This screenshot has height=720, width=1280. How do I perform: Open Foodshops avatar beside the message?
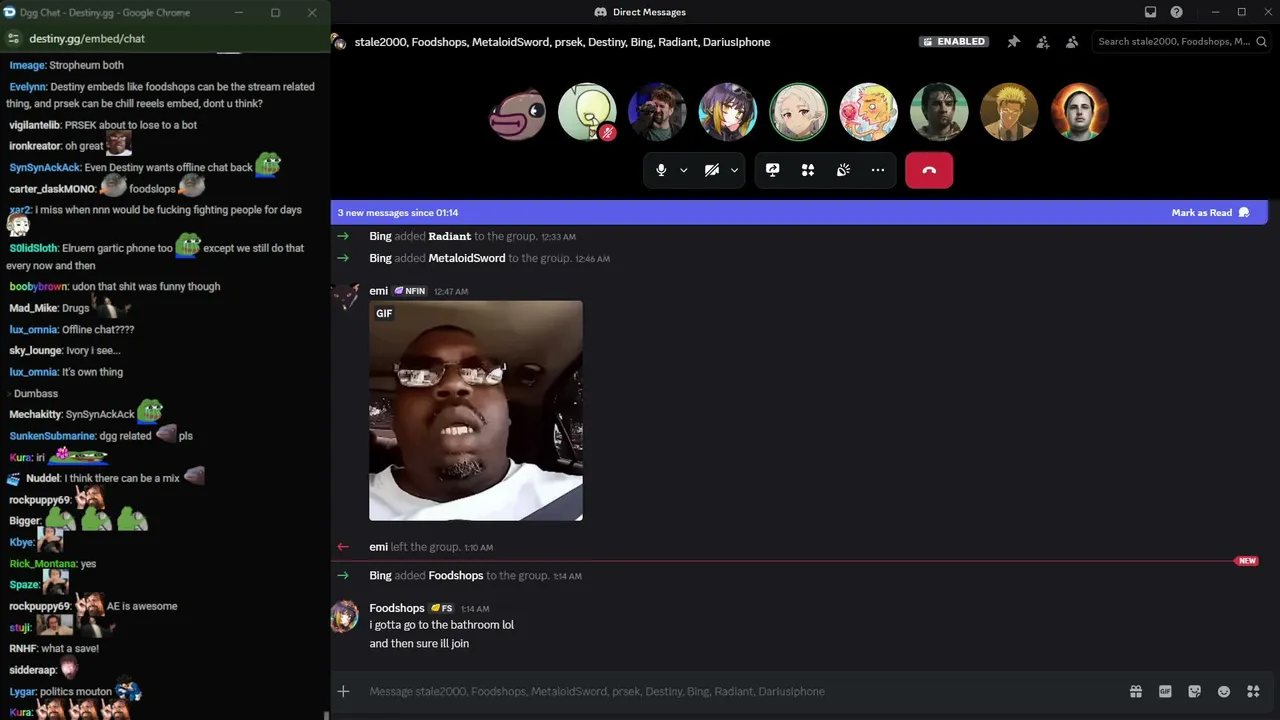coord(345,617)
